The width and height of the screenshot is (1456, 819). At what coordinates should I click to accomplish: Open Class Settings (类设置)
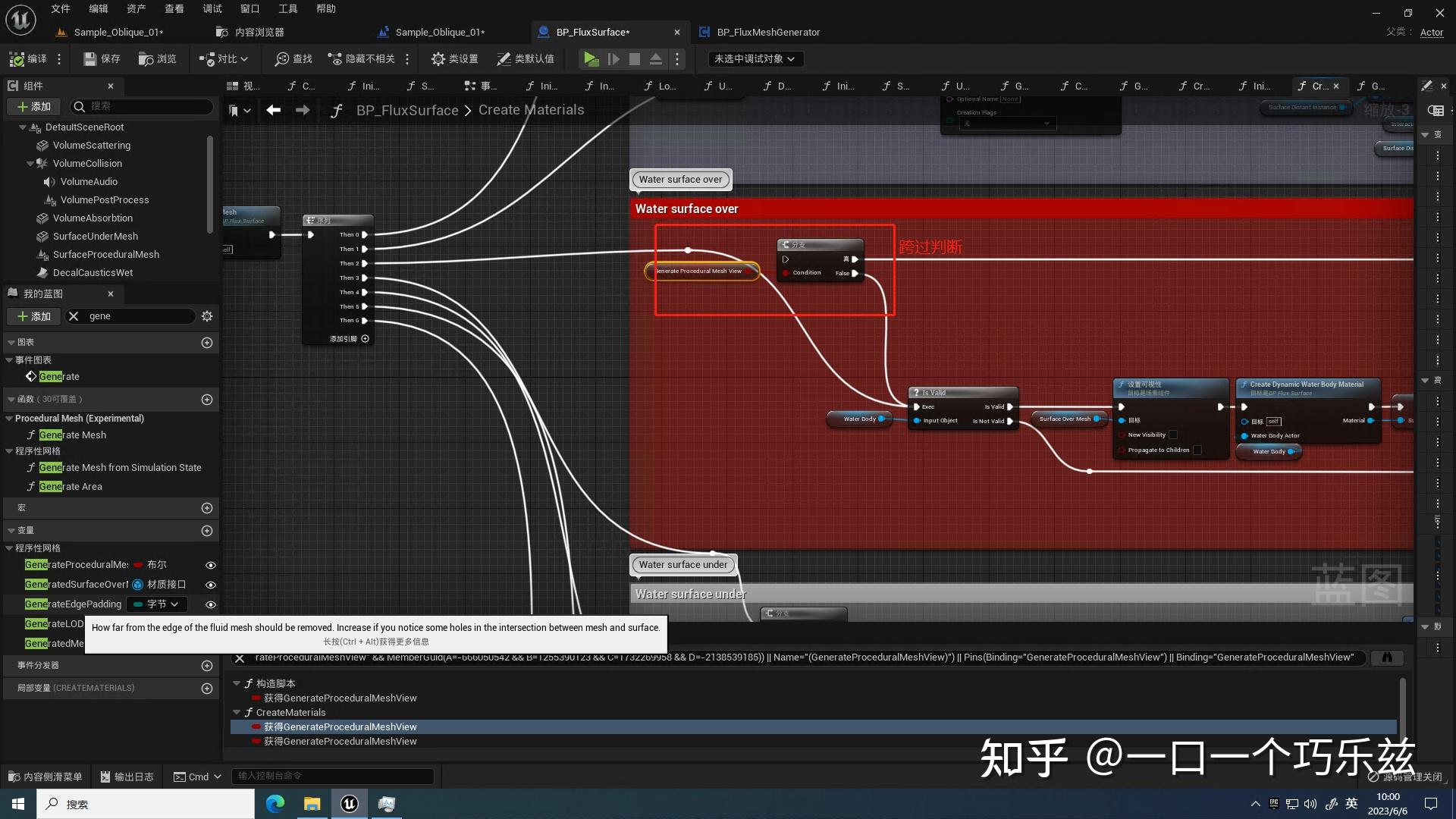454,58
